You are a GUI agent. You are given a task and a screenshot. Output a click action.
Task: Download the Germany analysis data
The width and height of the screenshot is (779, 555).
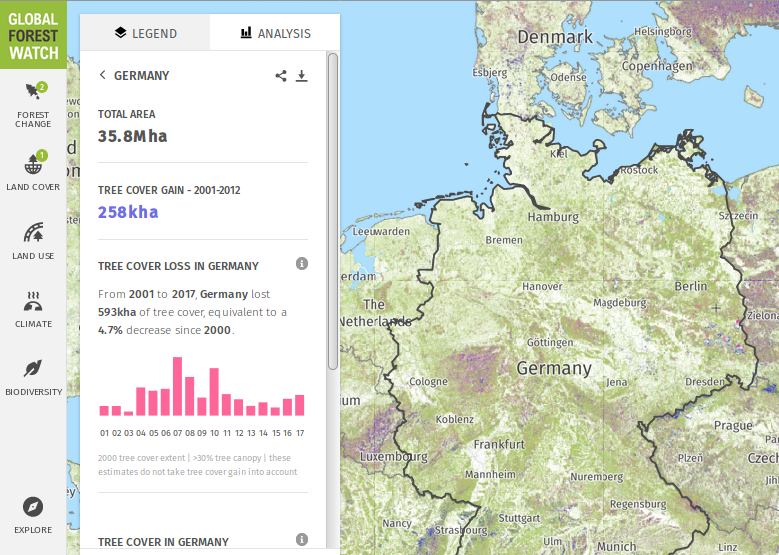[x=301, y=76]
